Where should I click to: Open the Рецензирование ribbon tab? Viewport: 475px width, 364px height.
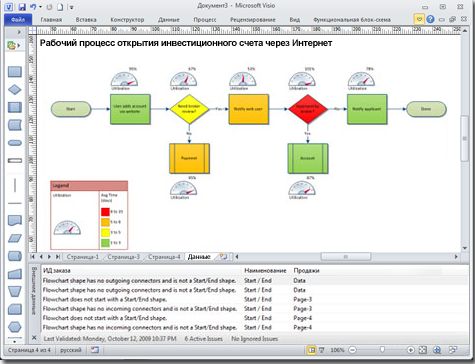(x=253, y=20)
